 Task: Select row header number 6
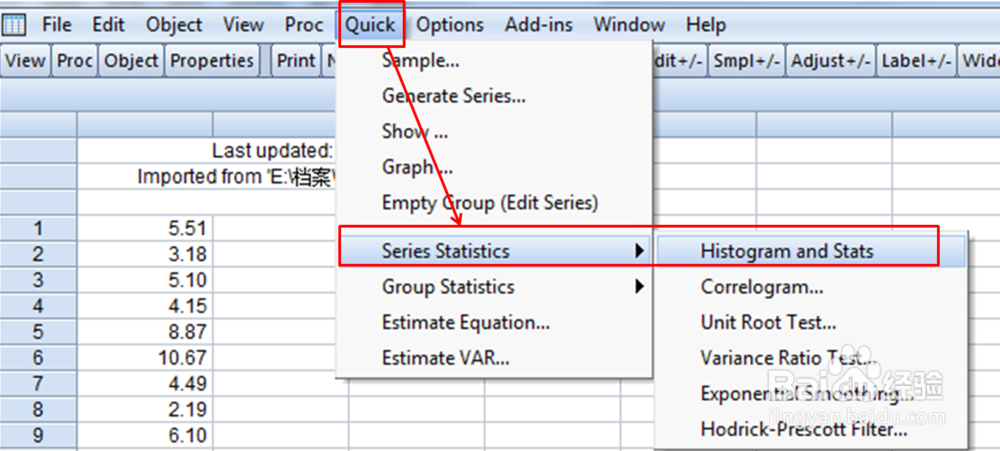tap(38, 358)
